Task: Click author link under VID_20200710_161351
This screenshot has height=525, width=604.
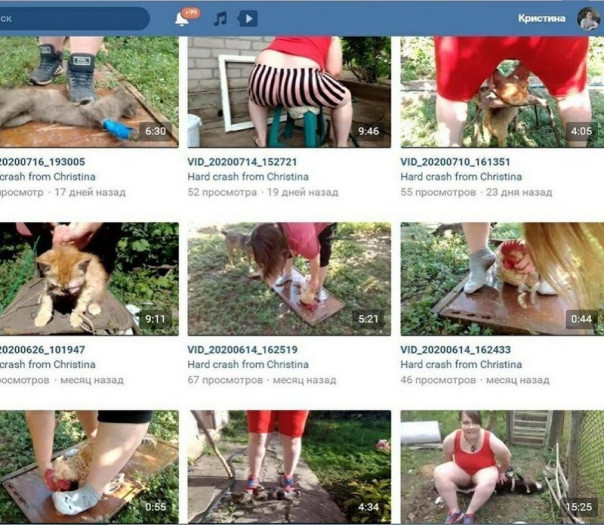Action: 461,177
